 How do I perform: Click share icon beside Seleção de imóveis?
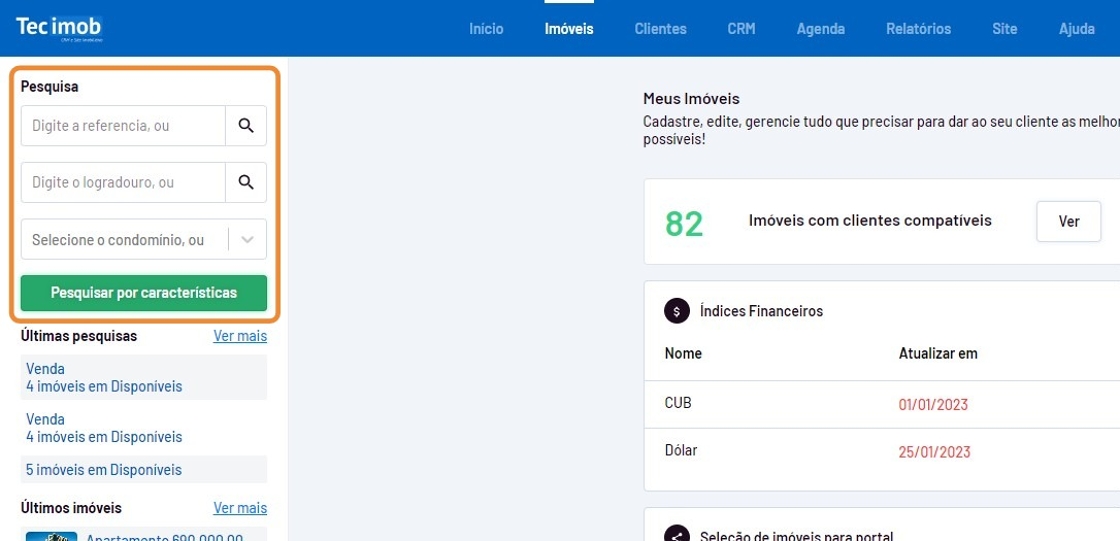tap(677, 535)
